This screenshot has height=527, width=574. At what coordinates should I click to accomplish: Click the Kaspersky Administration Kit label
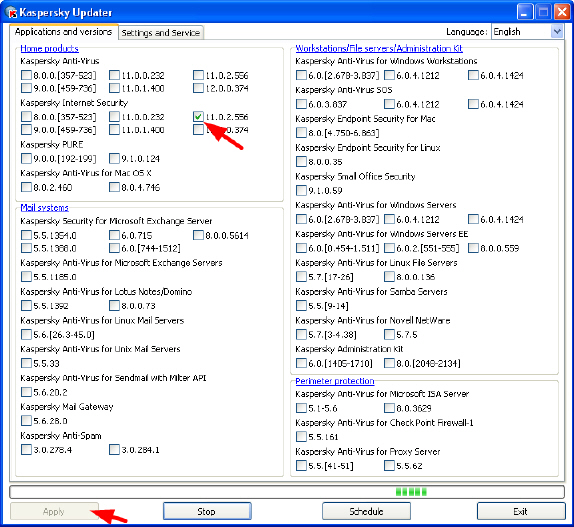(349, 349)
